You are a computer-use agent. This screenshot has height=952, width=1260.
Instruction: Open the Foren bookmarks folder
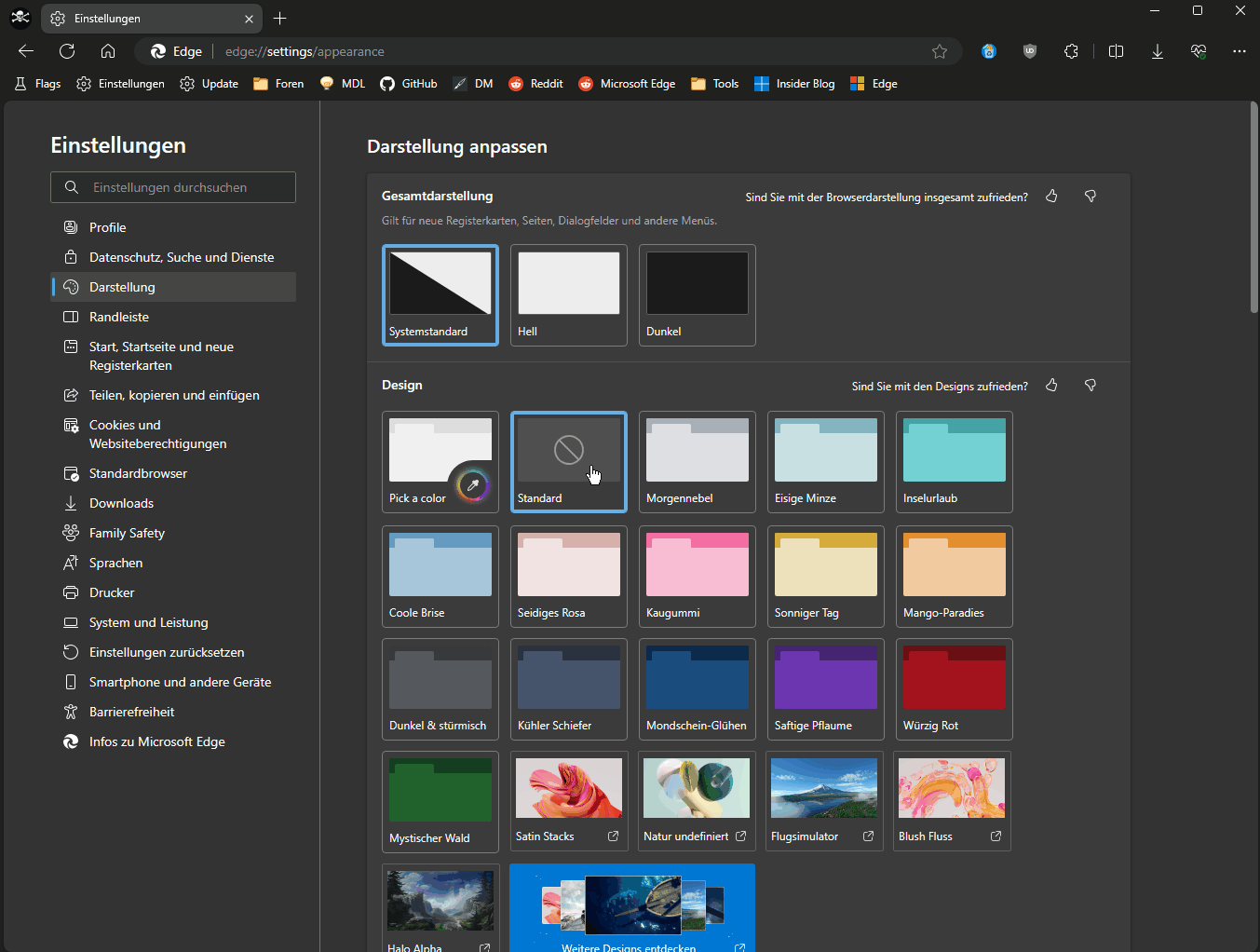278,84
